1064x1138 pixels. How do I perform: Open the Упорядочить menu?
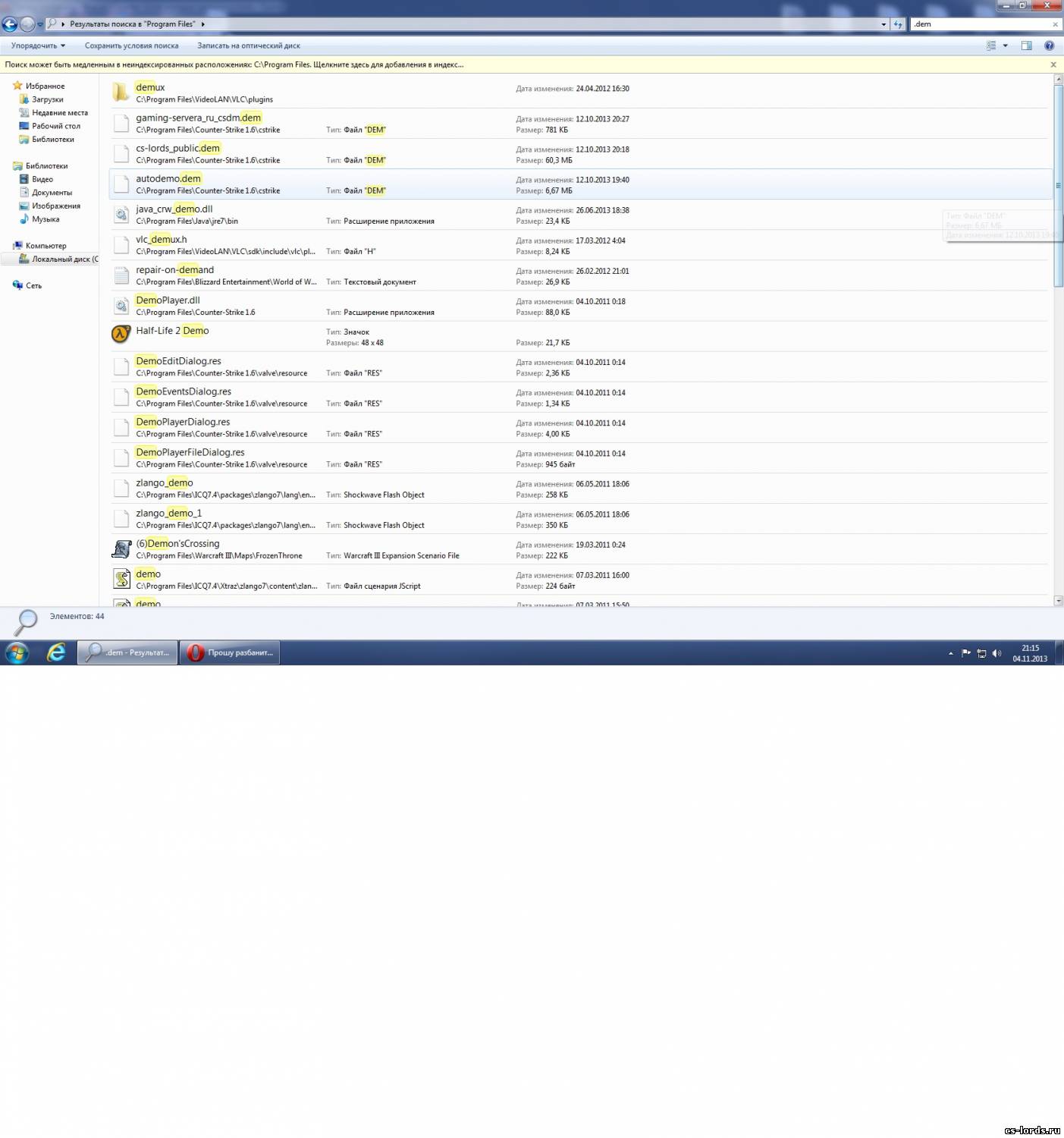pyautogui.click(x=38, y=46)
